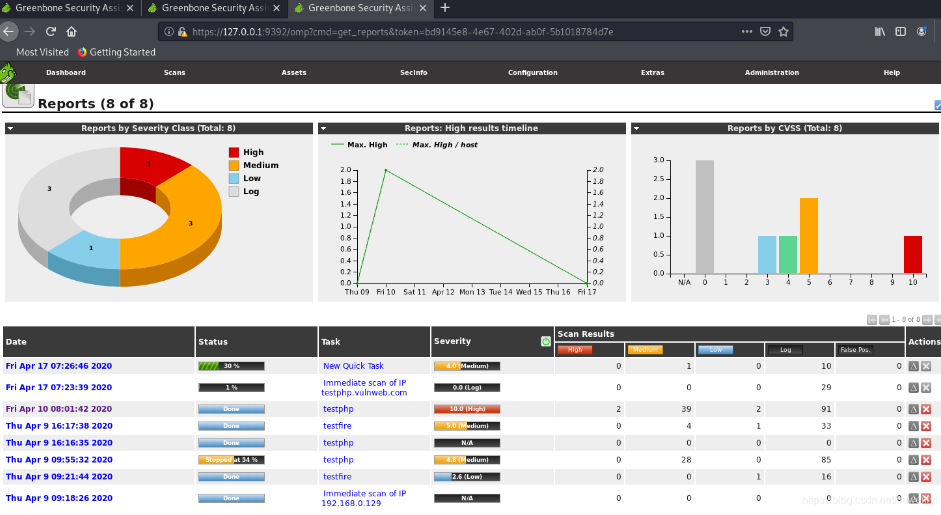Delete the testfire 5.0 Medium report

(x=926, y=426)
